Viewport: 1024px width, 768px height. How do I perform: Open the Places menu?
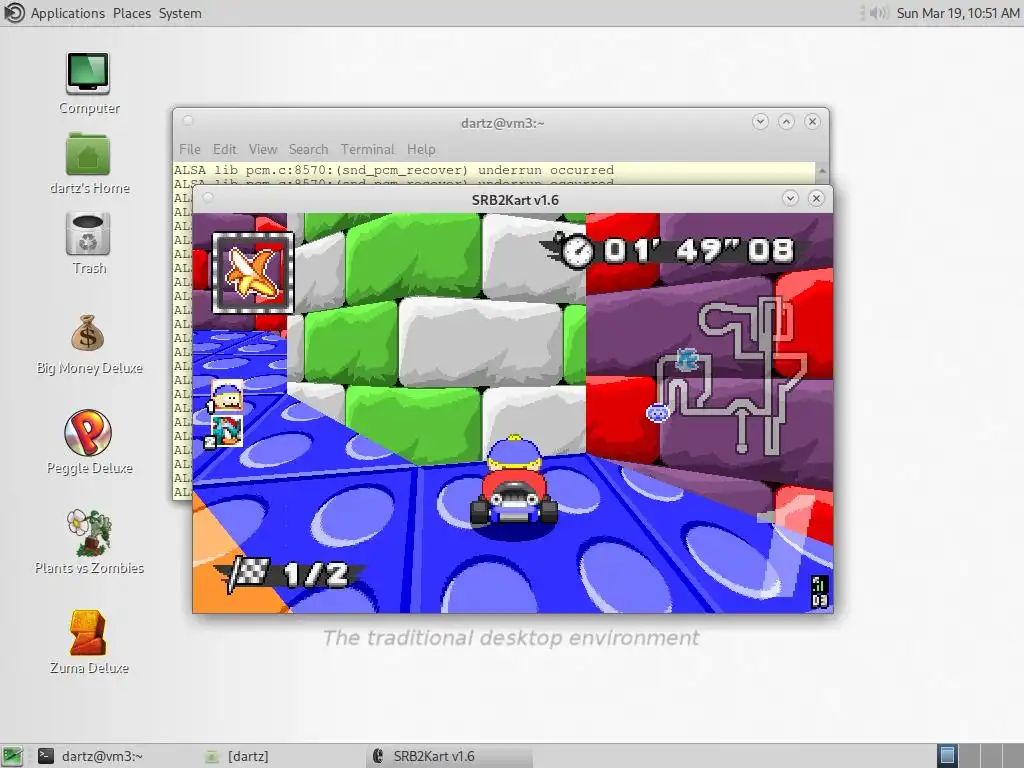pyautogui.click(x=131, y=13)
